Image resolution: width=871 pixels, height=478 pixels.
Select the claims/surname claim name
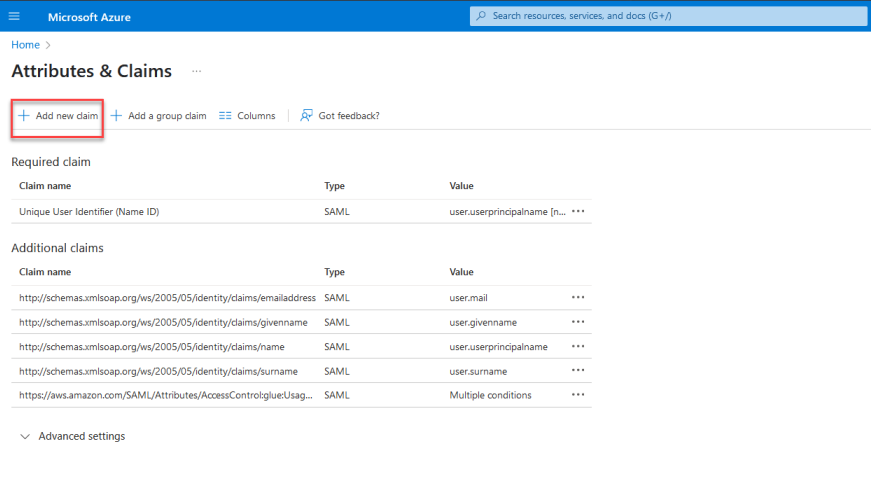pos(158,371)
